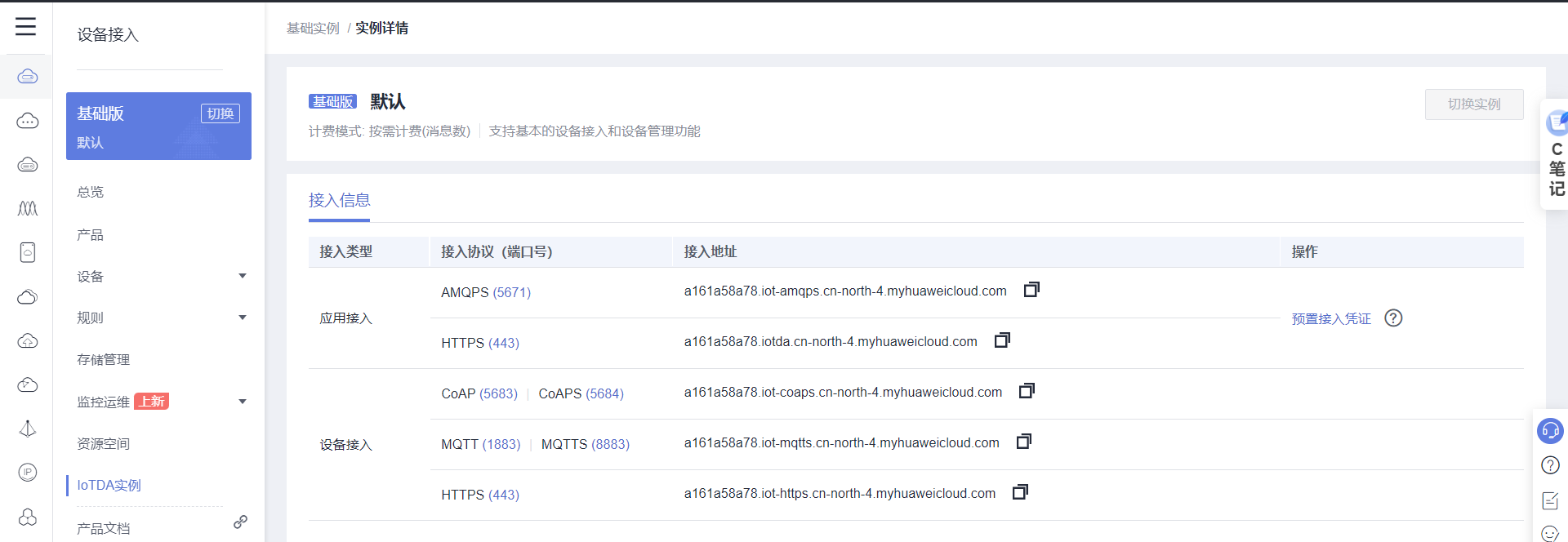The image size is (1568, 542).
Task: Click the link icon beside 产品文档
Action: tap(240, 522)
